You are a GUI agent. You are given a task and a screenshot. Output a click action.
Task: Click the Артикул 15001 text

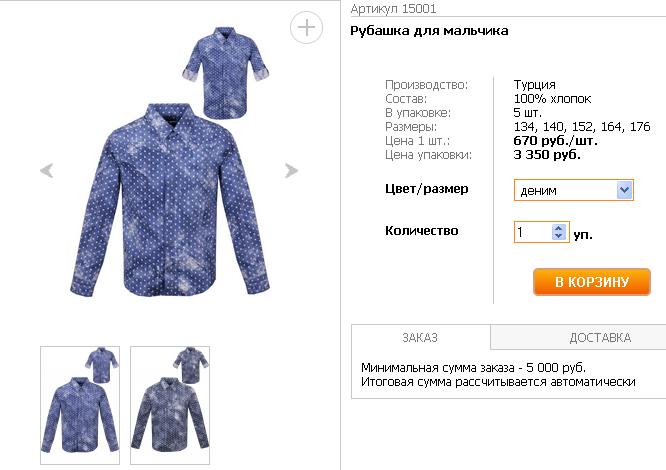393,9
